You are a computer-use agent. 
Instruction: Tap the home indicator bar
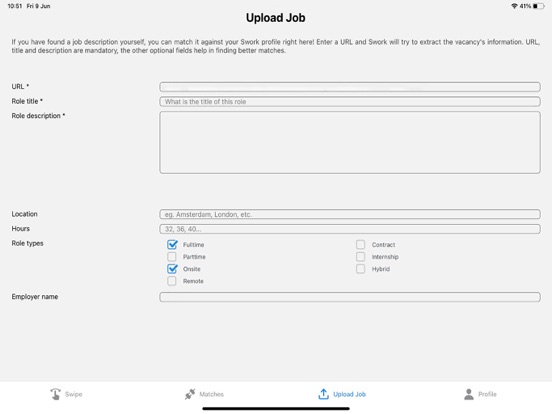(276, 409)
